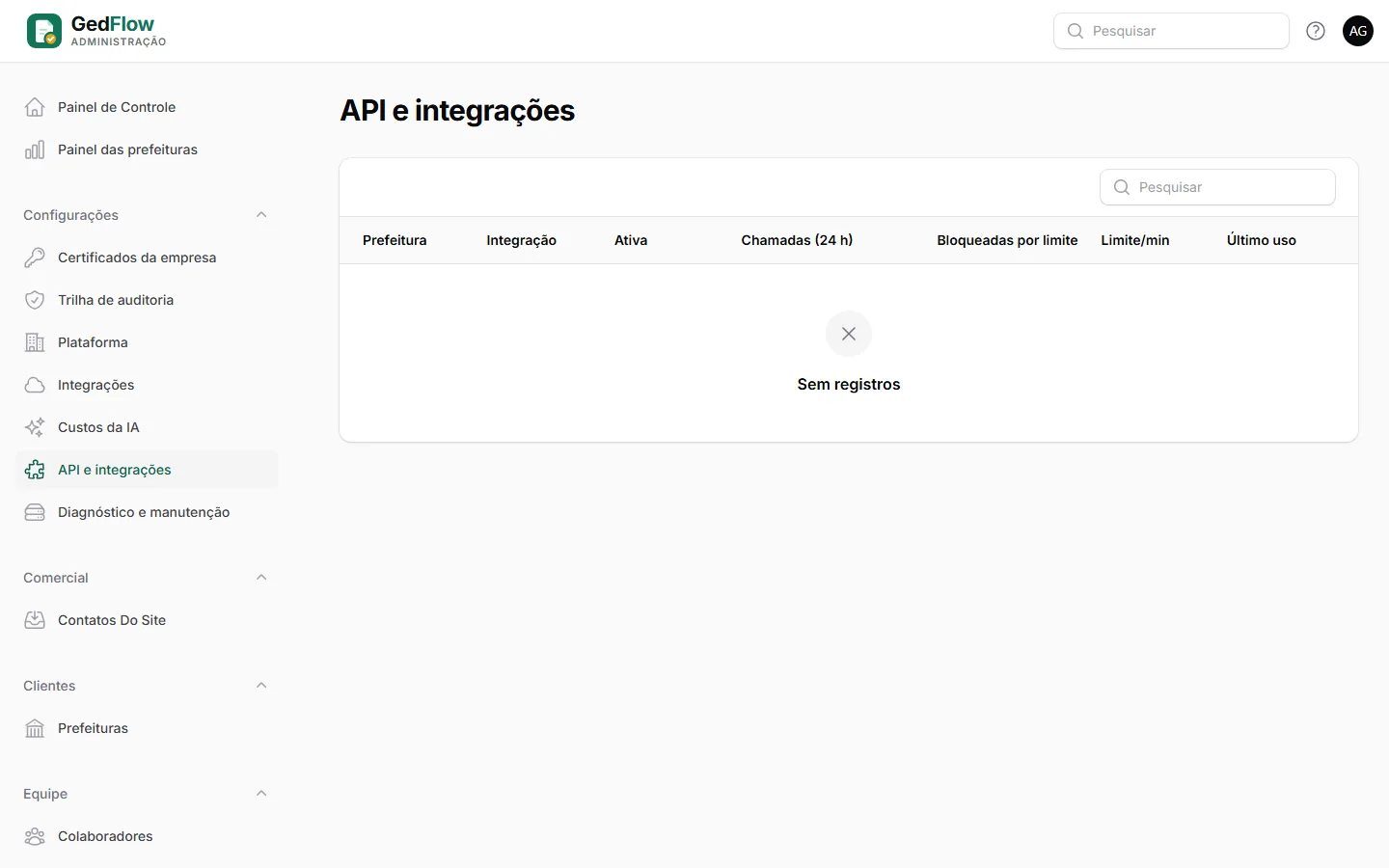Click the GedFlow logo icon
Screen dimensions: 1389x868
pyautogui.click(x=44, y=31)
